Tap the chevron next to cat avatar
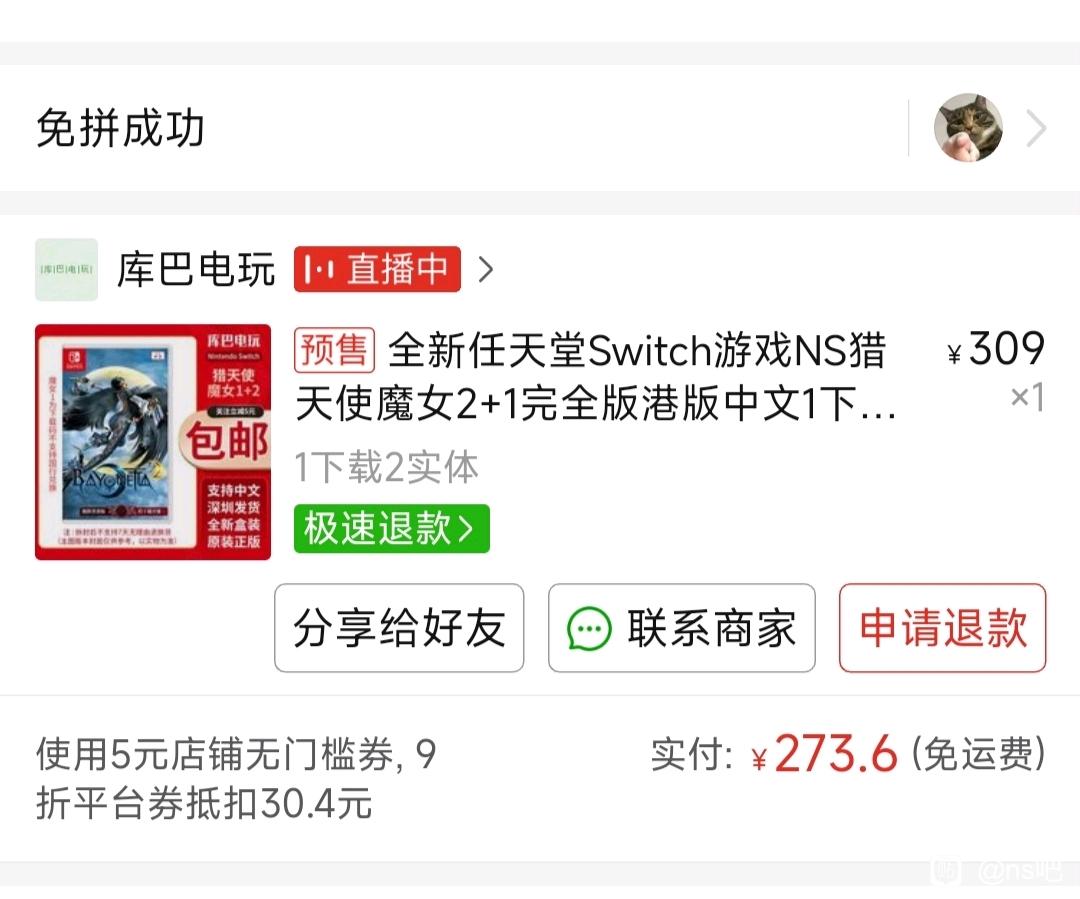1080x899 pixels. pos(1036,128)
